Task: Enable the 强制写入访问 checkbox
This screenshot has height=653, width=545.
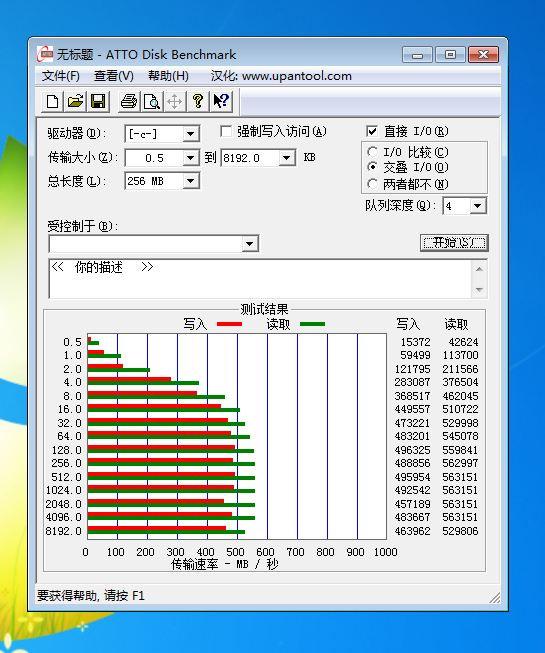Action: click(x=226, y=132)
